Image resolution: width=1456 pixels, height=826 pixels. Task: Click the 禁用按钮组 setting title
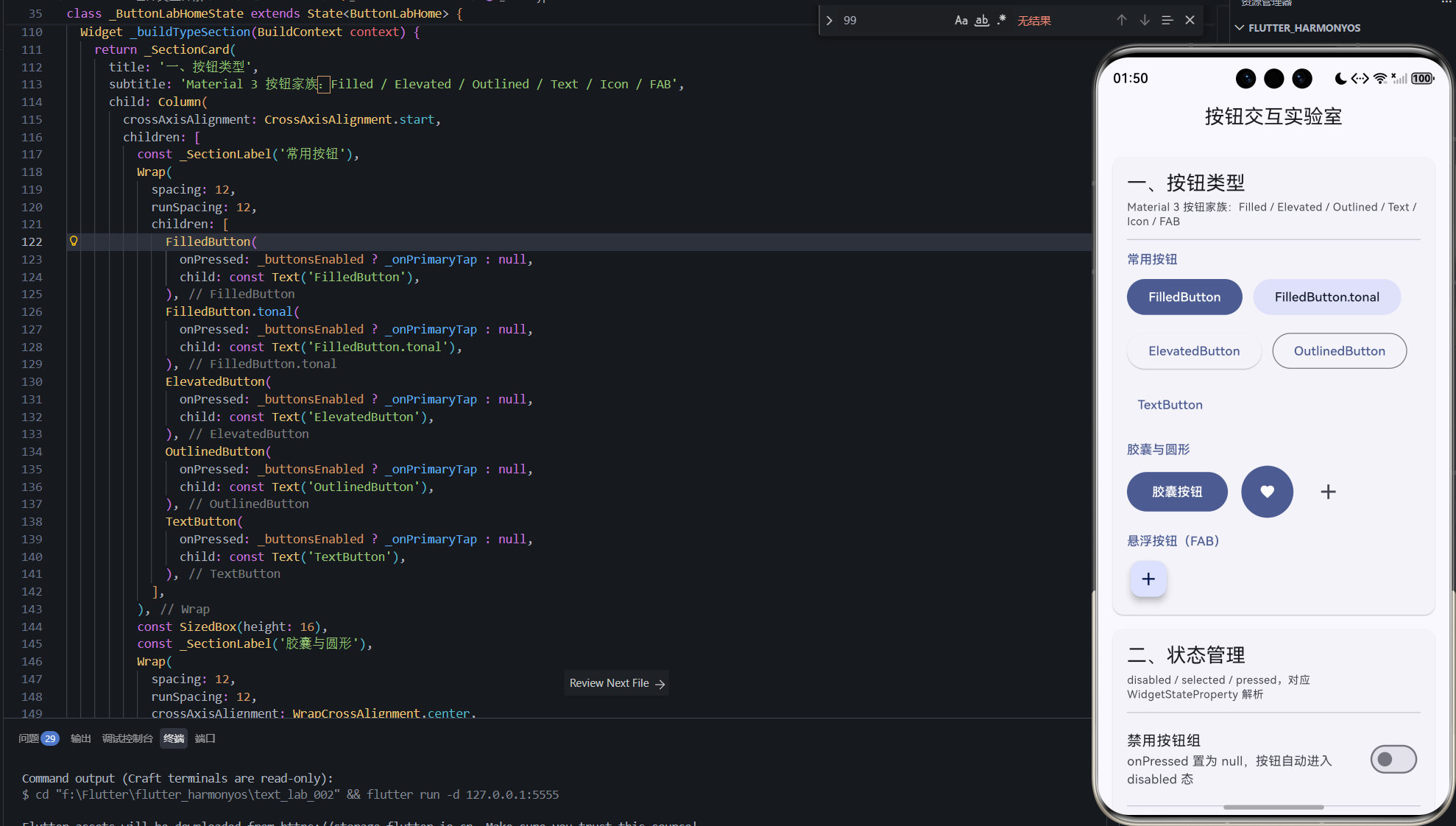pos(1164,740)
